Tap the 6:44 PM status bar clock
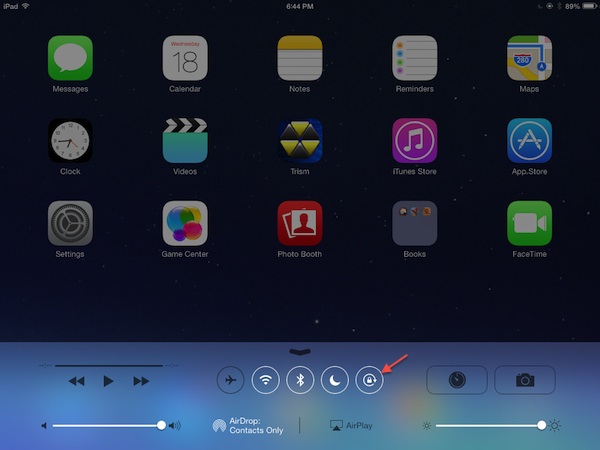 pos(300,6)
